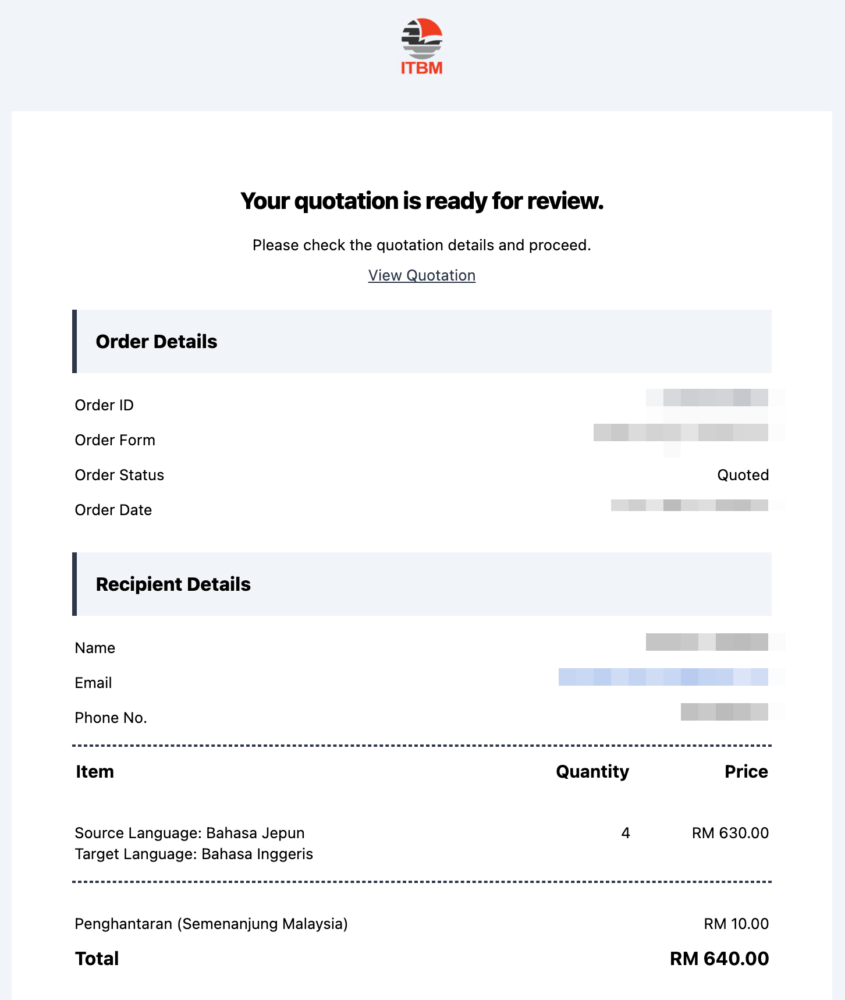Click the Item column header
This screenshot has height=1000, width=845.
95,771
